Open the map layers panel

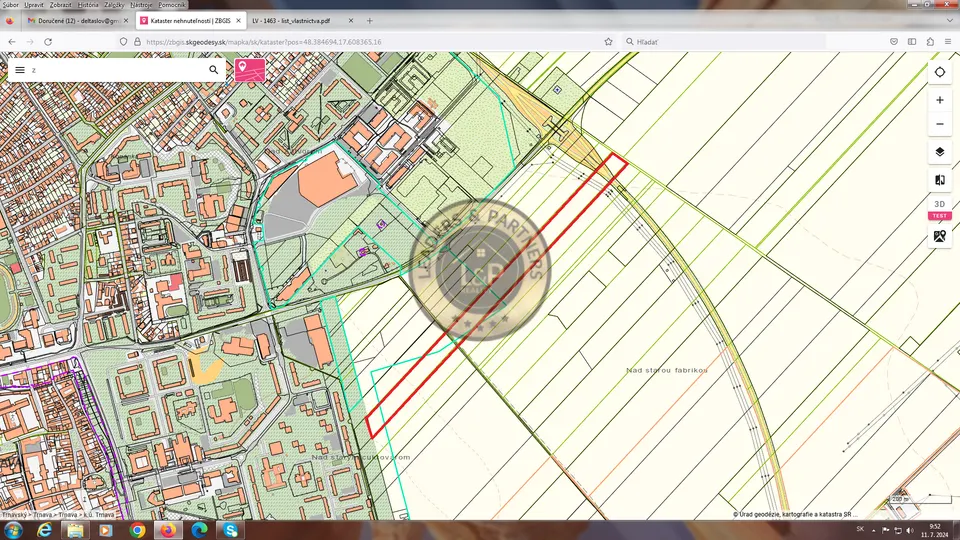[940, 152]
